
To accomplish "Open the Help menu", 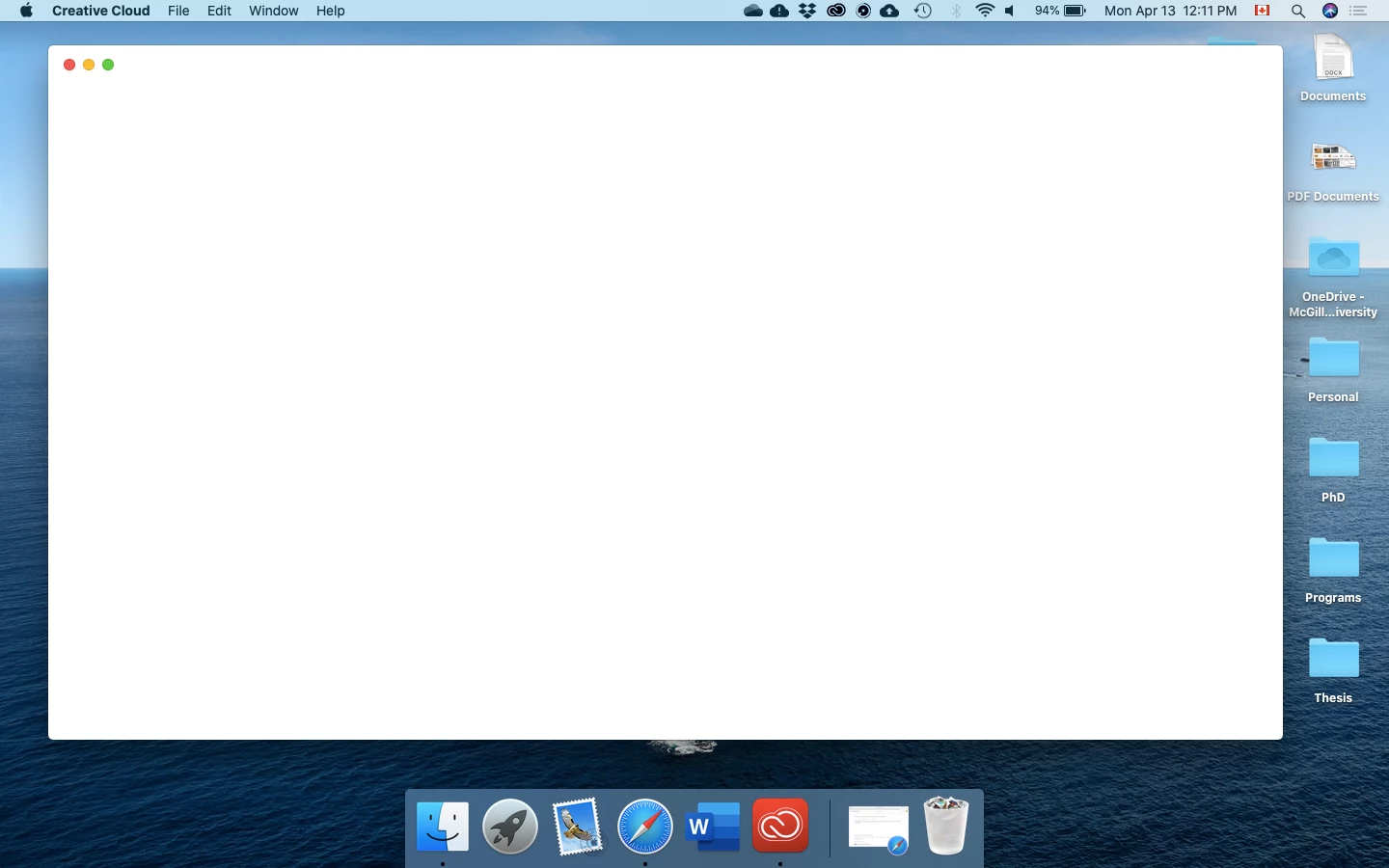I will (331, 11).
